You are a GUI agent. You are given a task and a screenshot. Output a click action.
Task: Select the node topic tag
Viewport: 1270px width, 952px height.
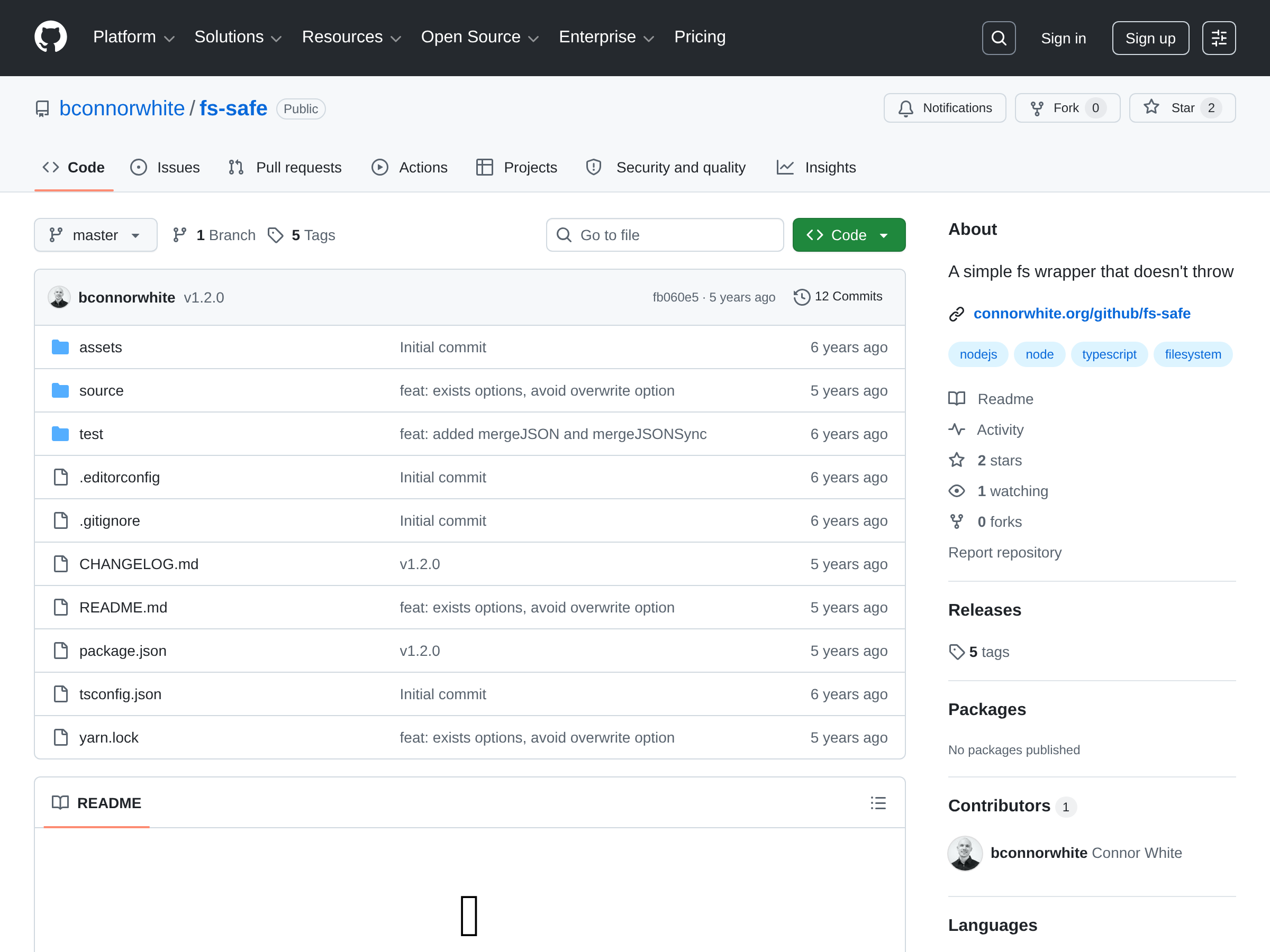[x=1039, y=355]
